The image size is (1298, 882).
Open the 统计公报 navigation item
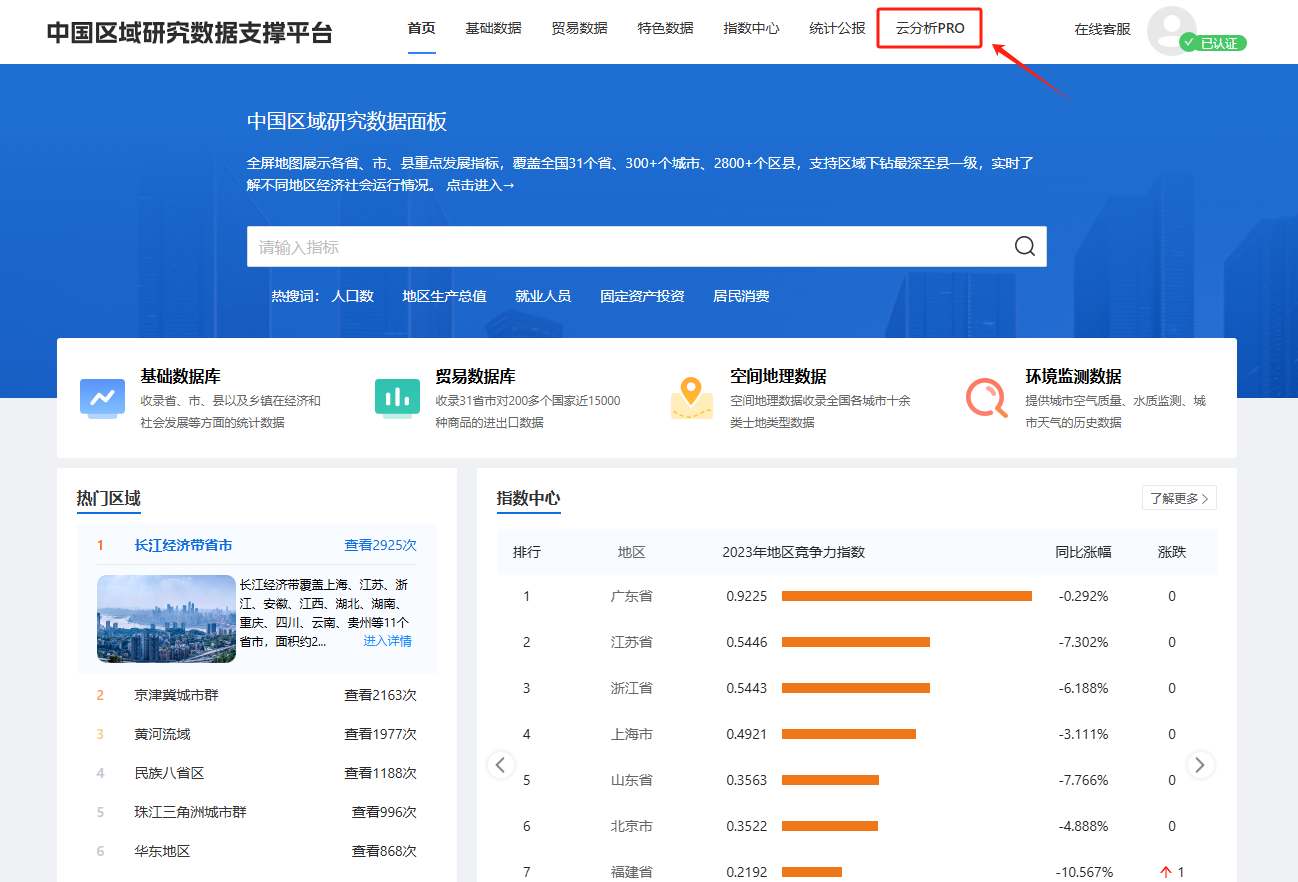(837, 28)
